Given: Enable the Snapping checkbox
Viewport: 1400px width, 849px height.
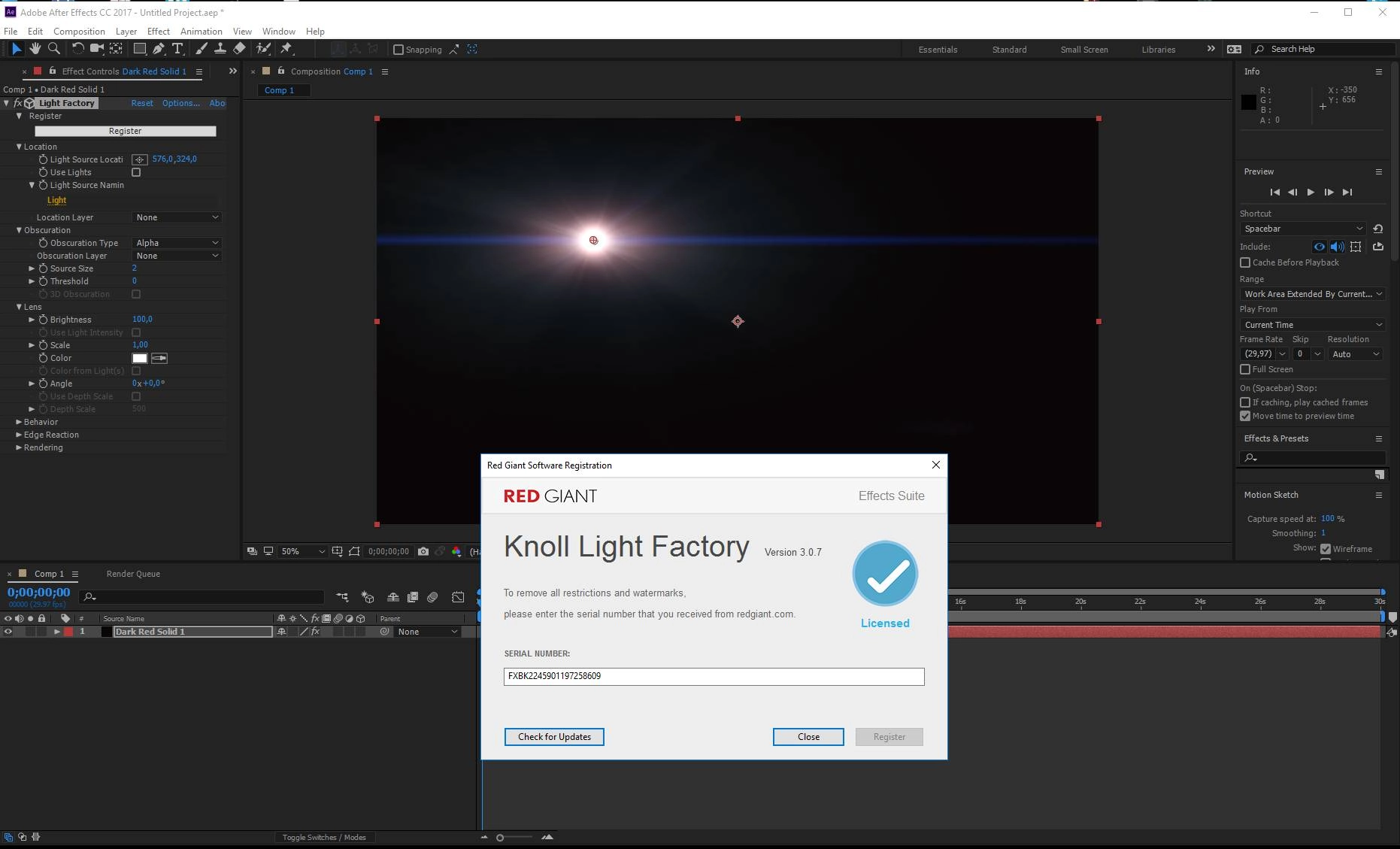Looking at the screenshot, I should point(398,50).
